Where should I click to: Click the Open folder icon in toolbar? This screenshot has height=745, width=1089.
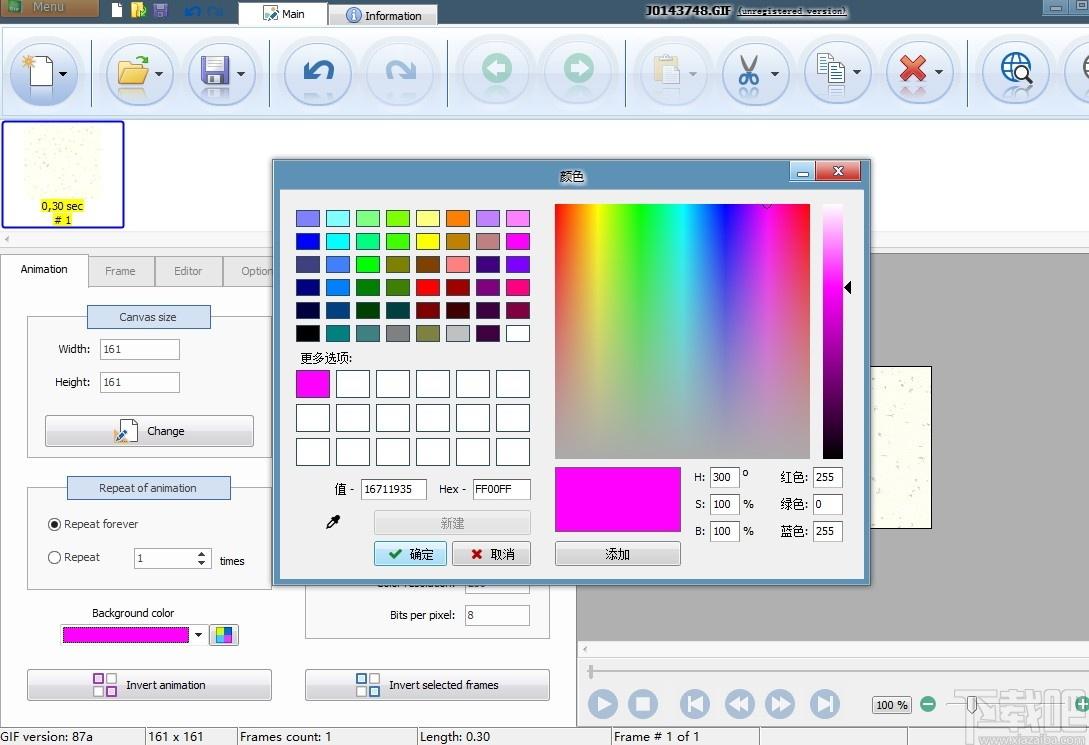pos(133,72)
